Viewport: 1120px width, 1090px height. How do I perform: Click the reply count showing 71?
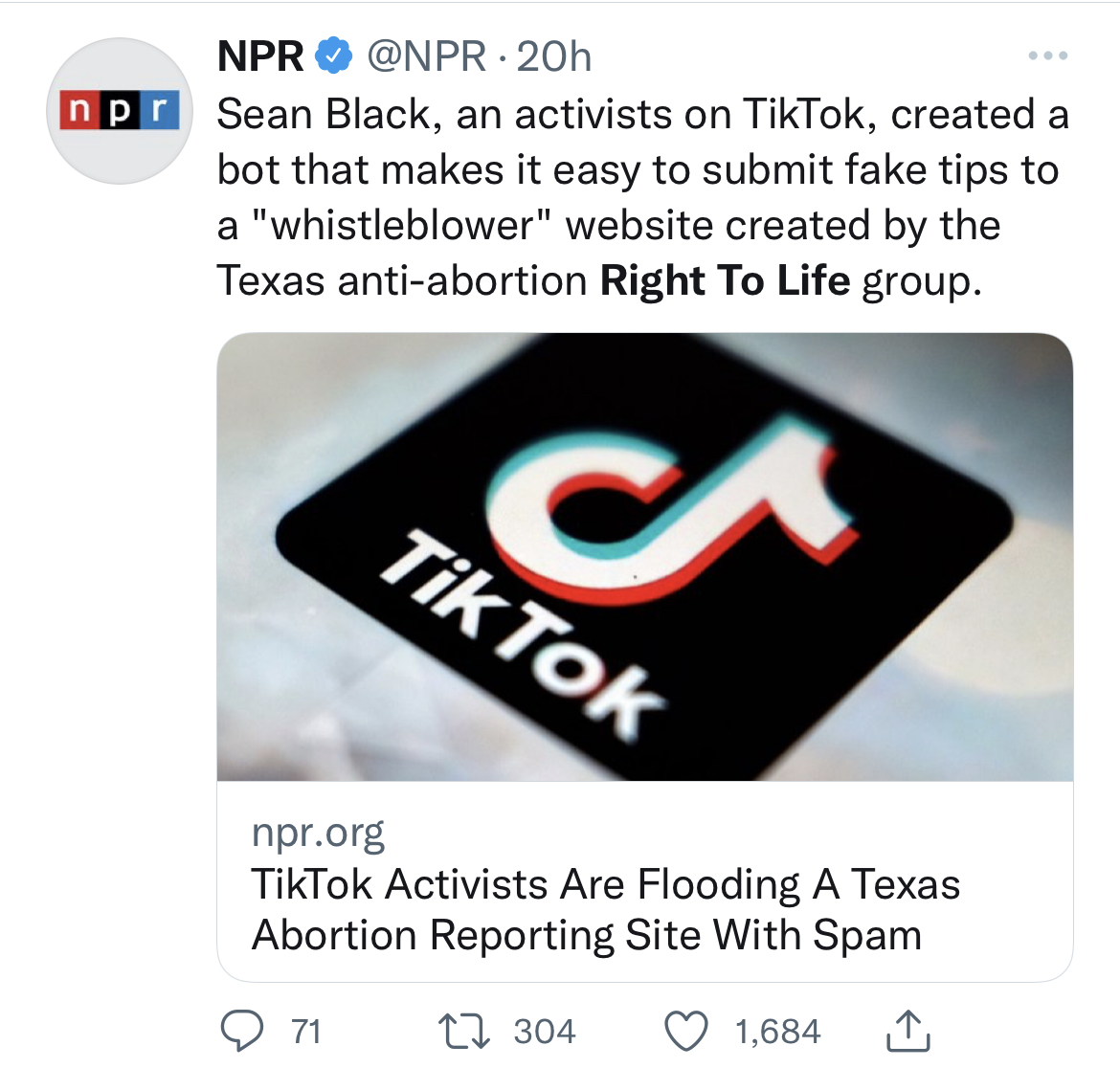pos(304,1031)
